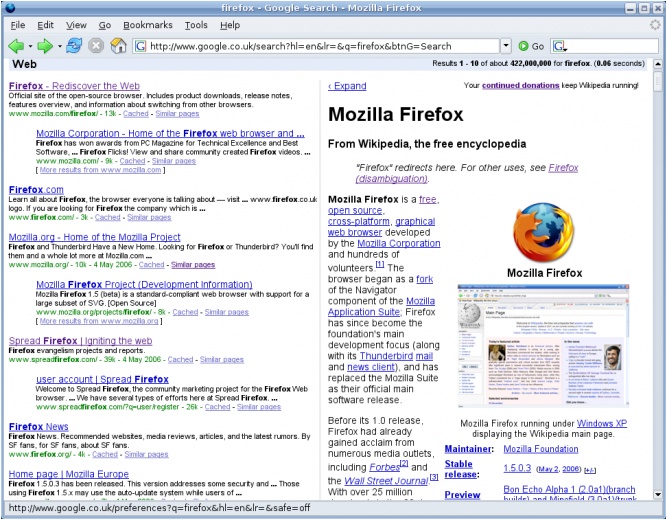The image size is (667, 520).
Task: Go to the Home page icon
Action: (118, 46)
